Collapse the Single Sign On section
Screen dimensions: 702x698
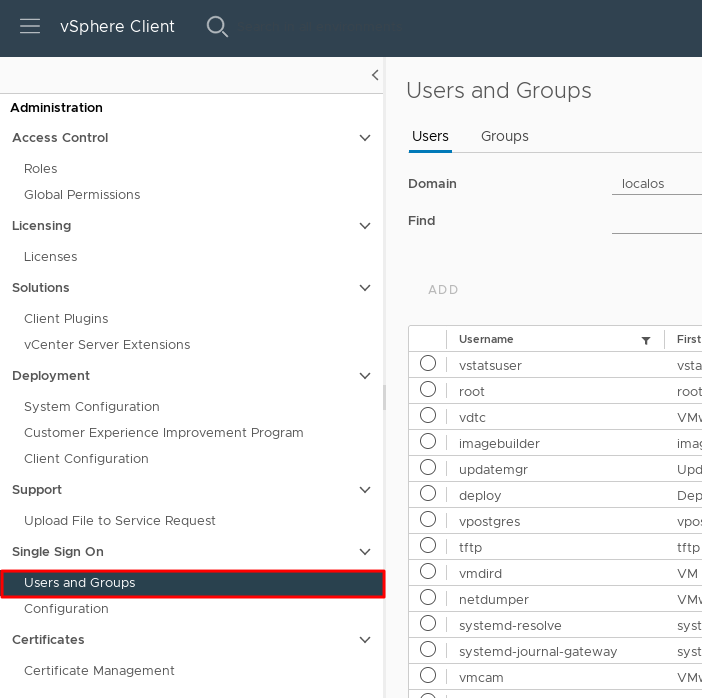click(x=365, y=552)
